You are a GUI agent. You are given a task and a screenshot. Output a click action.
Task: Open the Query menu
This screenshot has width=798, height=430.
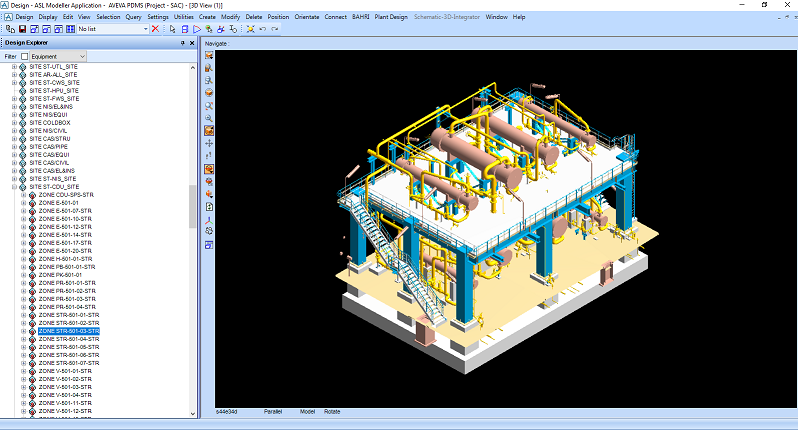133,17
